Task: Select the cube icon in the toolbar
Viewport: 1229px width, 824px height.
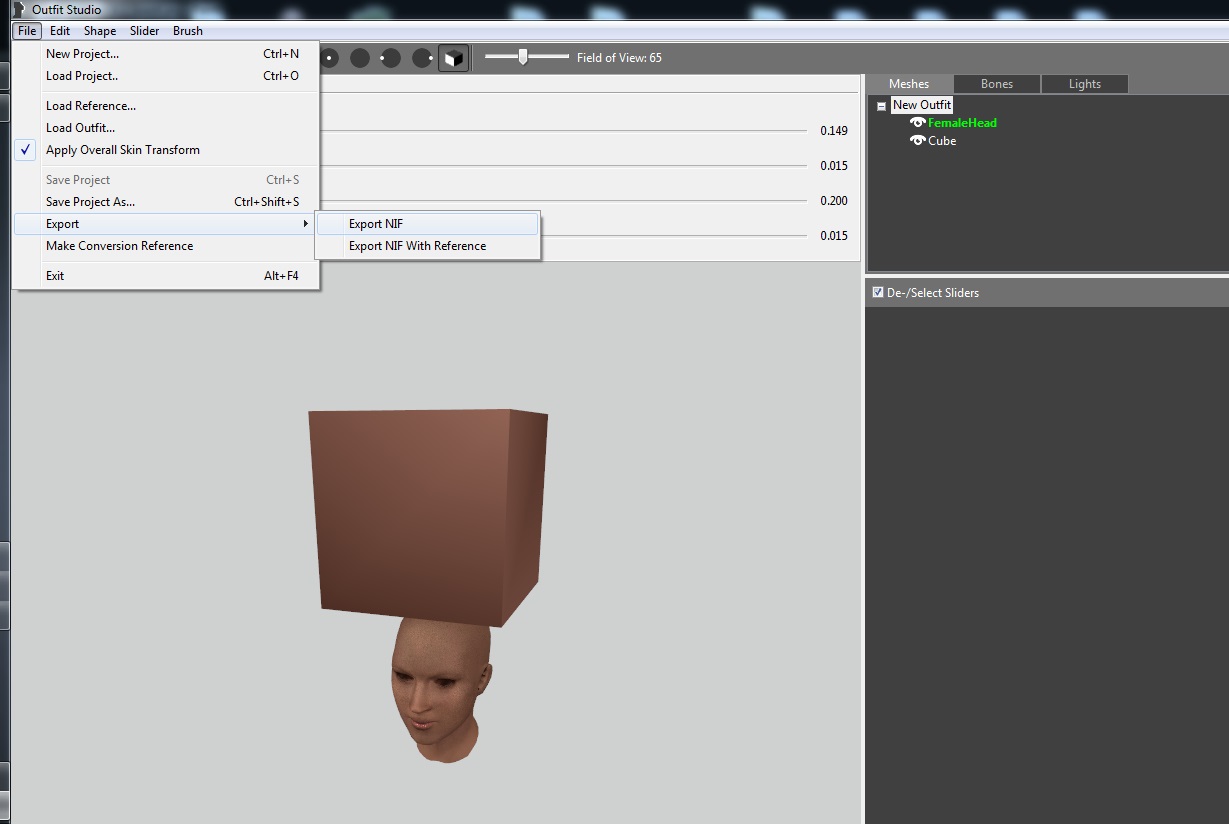Action: [453, 58]
